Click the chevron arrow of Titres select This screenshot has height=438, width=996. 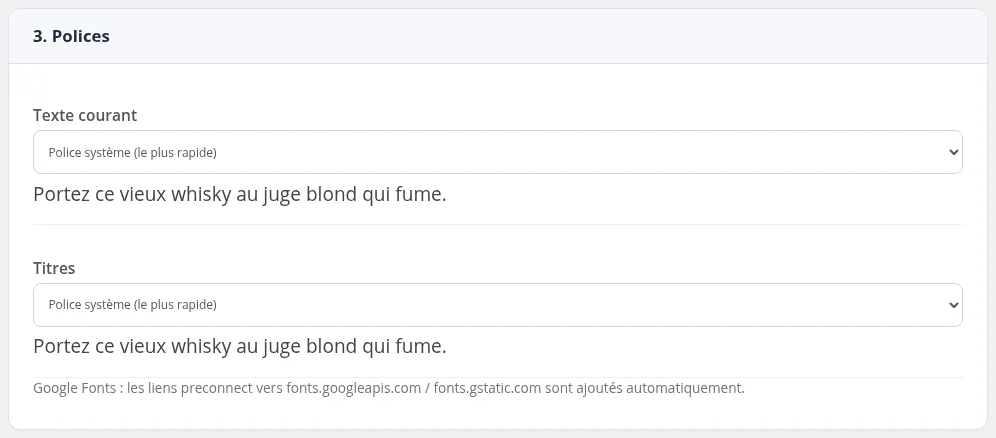[x=953, y=305]
